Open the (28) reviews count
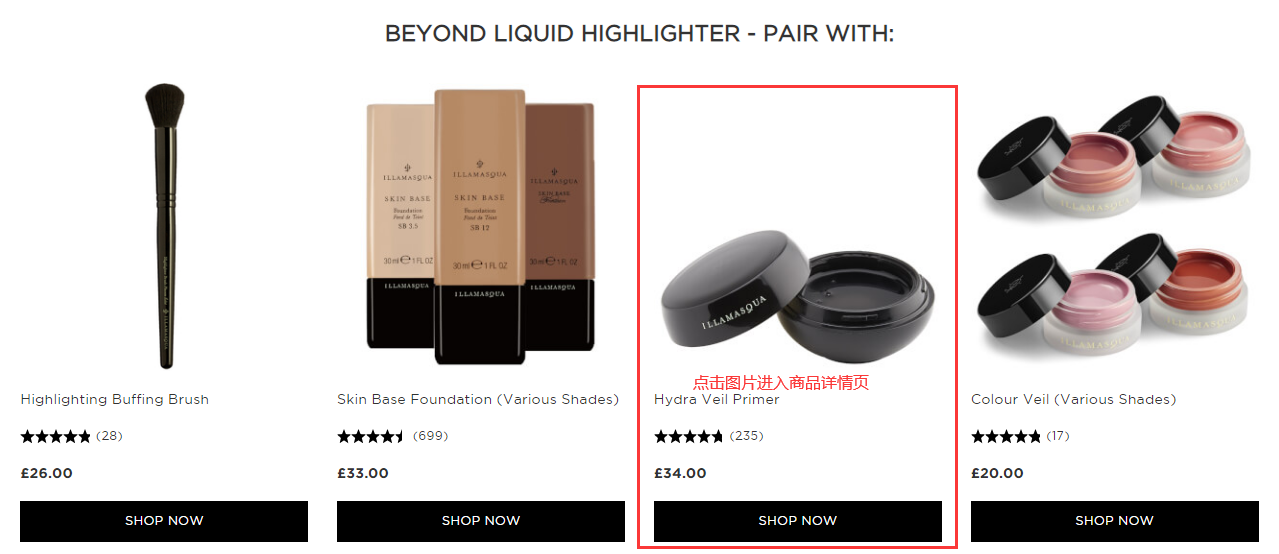Screen dimensions: 1279x554 pyautogui.click(x=109, y=436)
